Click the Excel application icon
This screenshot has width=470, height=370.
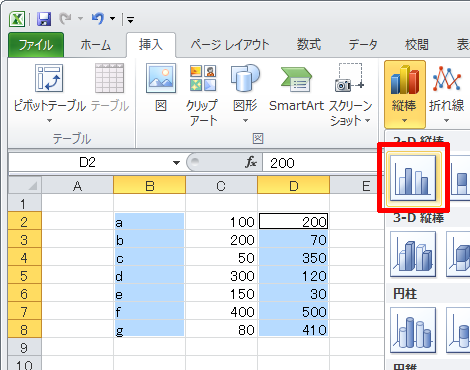[x=17, y=19]
